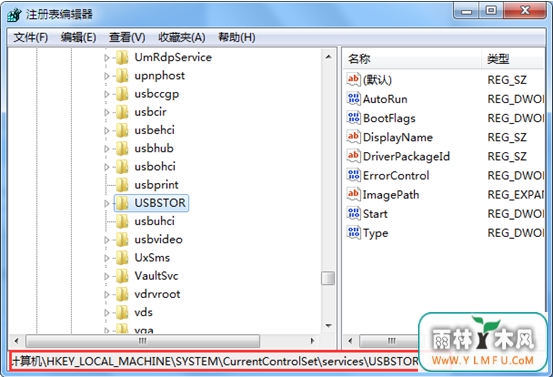Sort values by the 名称 column header
The width and height of the screenshot is (553, 377).
tap(412, 59)
